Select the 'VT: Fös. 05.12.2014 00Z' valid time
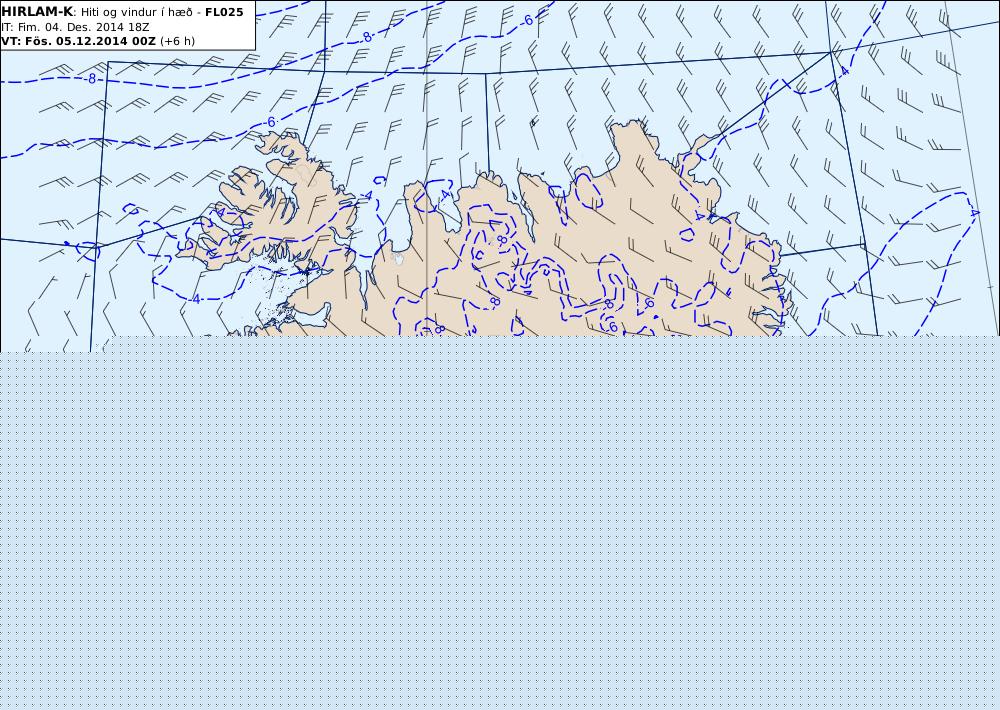 coord(78,41)
